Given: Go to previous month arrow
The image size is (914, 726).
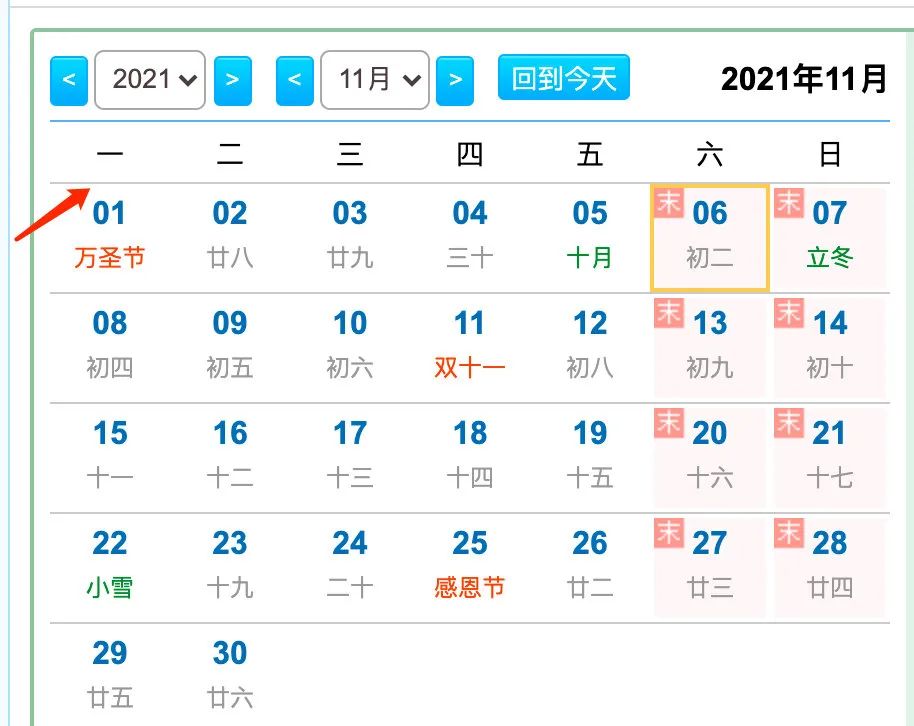Looking at the screenshot, I should coord(295,80).
